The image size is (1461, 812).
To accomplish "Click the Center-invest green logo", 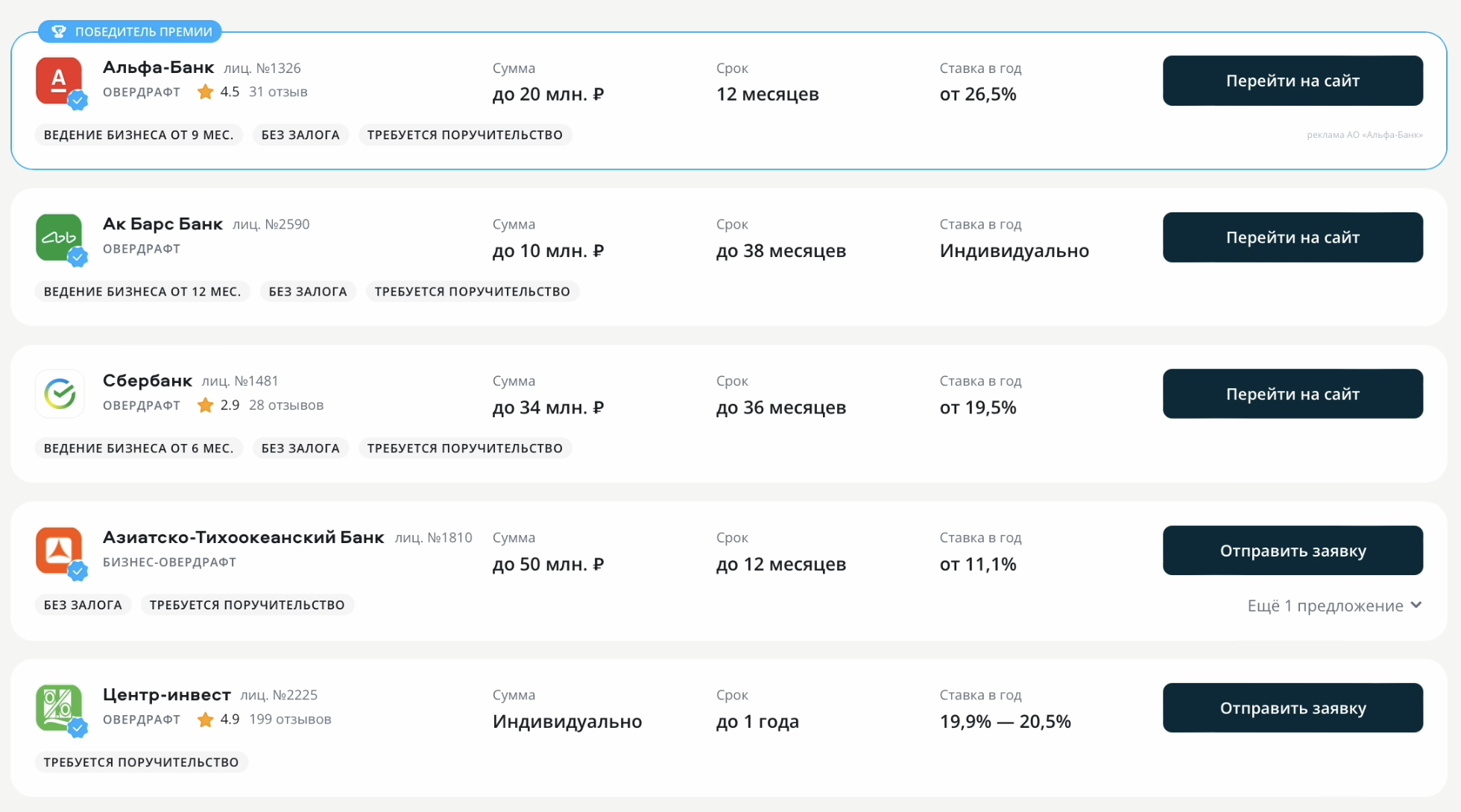I will point(59,707).
